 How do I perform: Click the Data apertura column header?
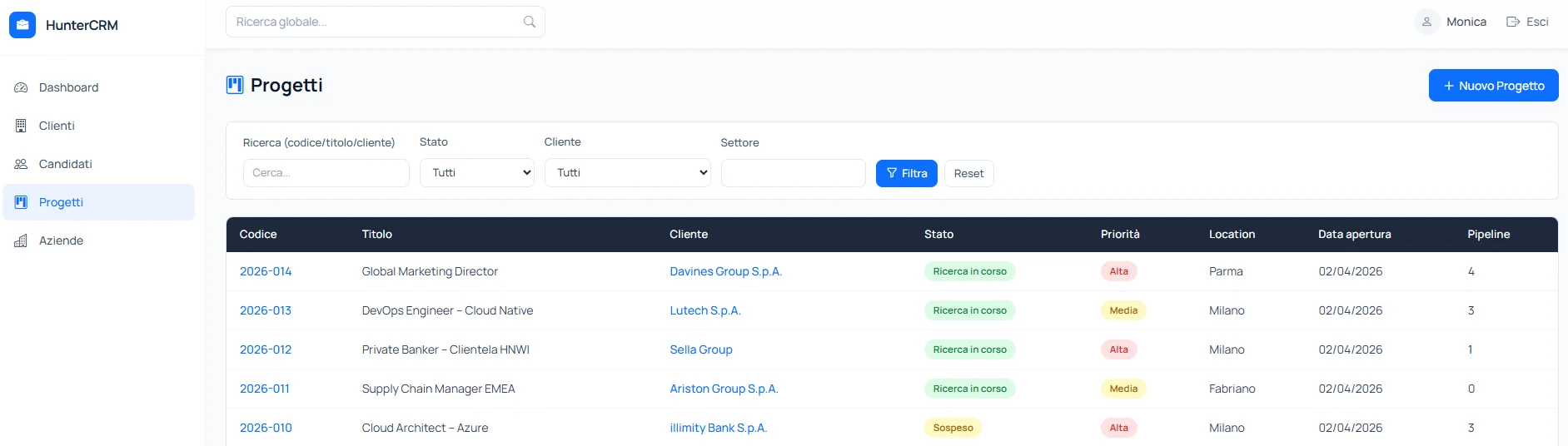tap(1355, 235)
